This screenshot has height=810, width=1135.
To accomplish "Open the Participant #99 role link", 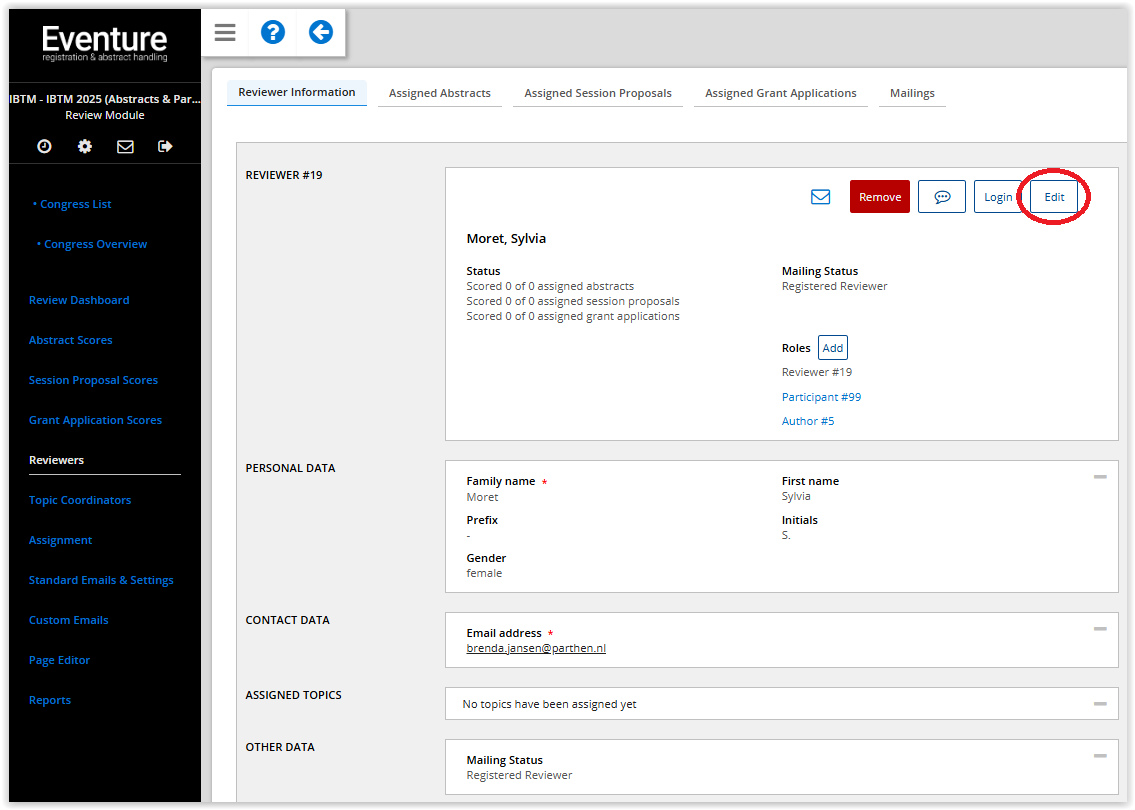I will [x=821, y=397].
